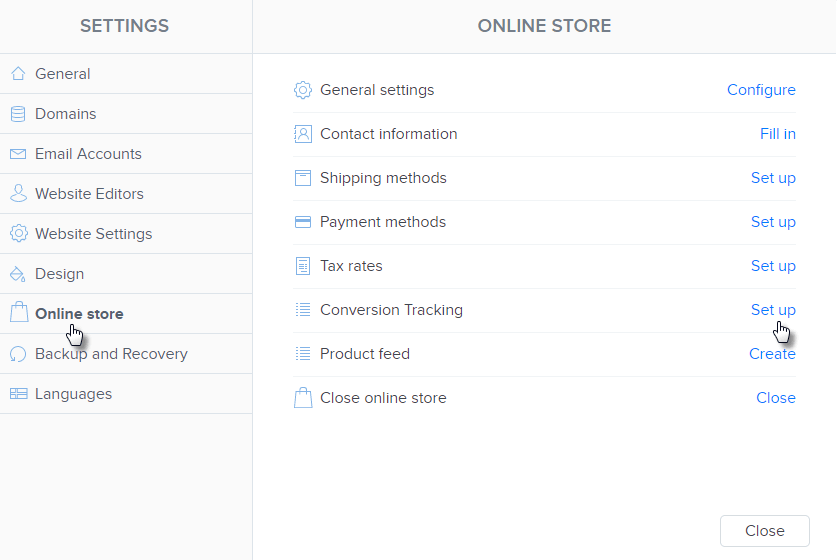
Task: Go to the Domains settings section
Action: (x=65, y=114)
